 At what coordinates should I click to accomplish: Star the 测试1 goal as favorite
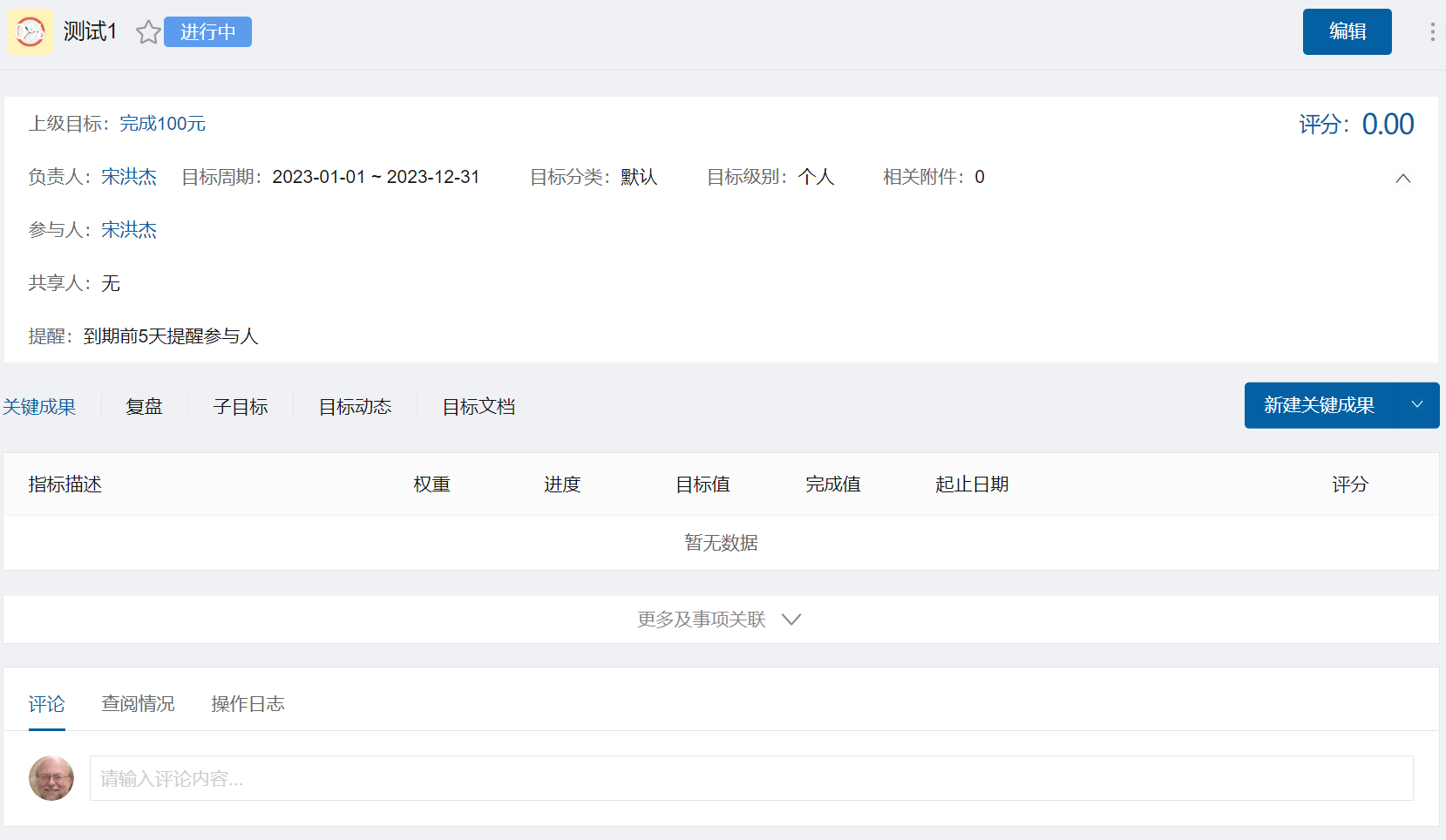(148, 32)
